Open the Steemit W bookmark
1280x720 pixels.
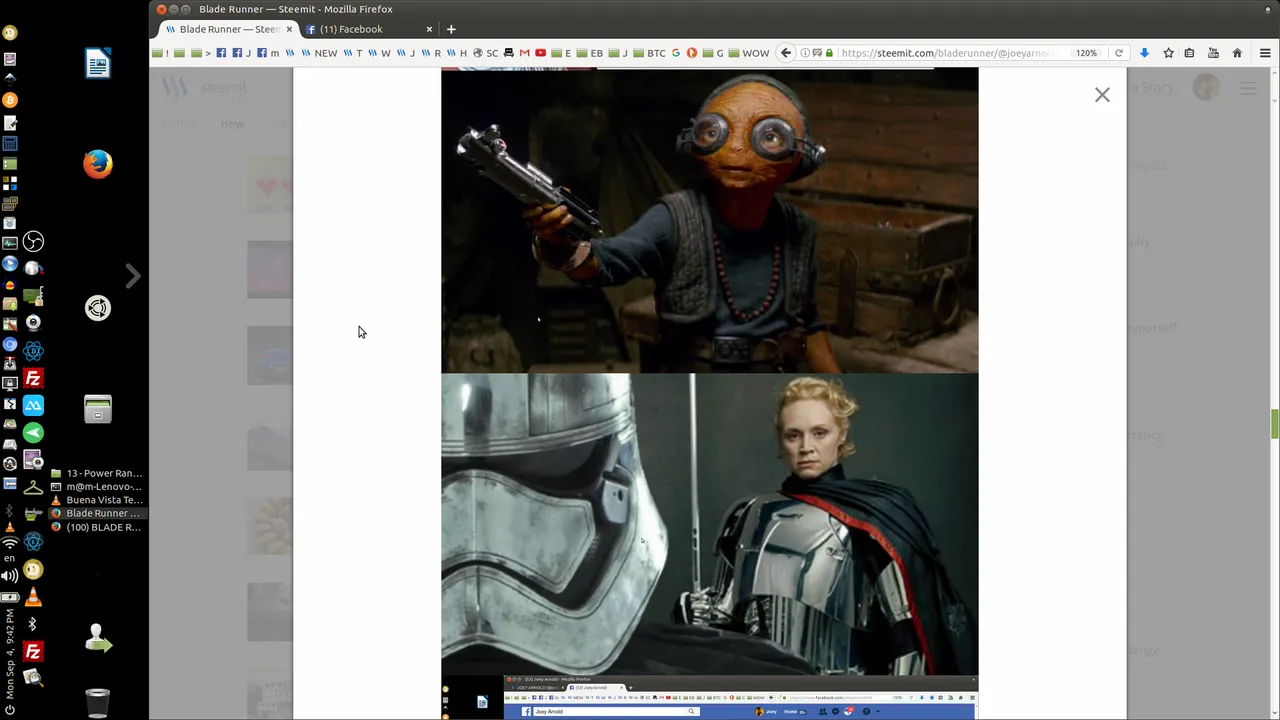tap(379, 53)
